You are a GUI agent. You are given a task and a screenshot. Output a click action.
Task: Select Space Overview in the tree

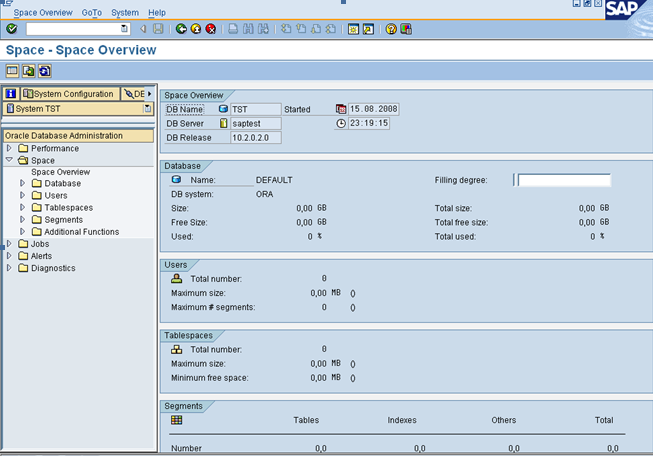[60, 172]
